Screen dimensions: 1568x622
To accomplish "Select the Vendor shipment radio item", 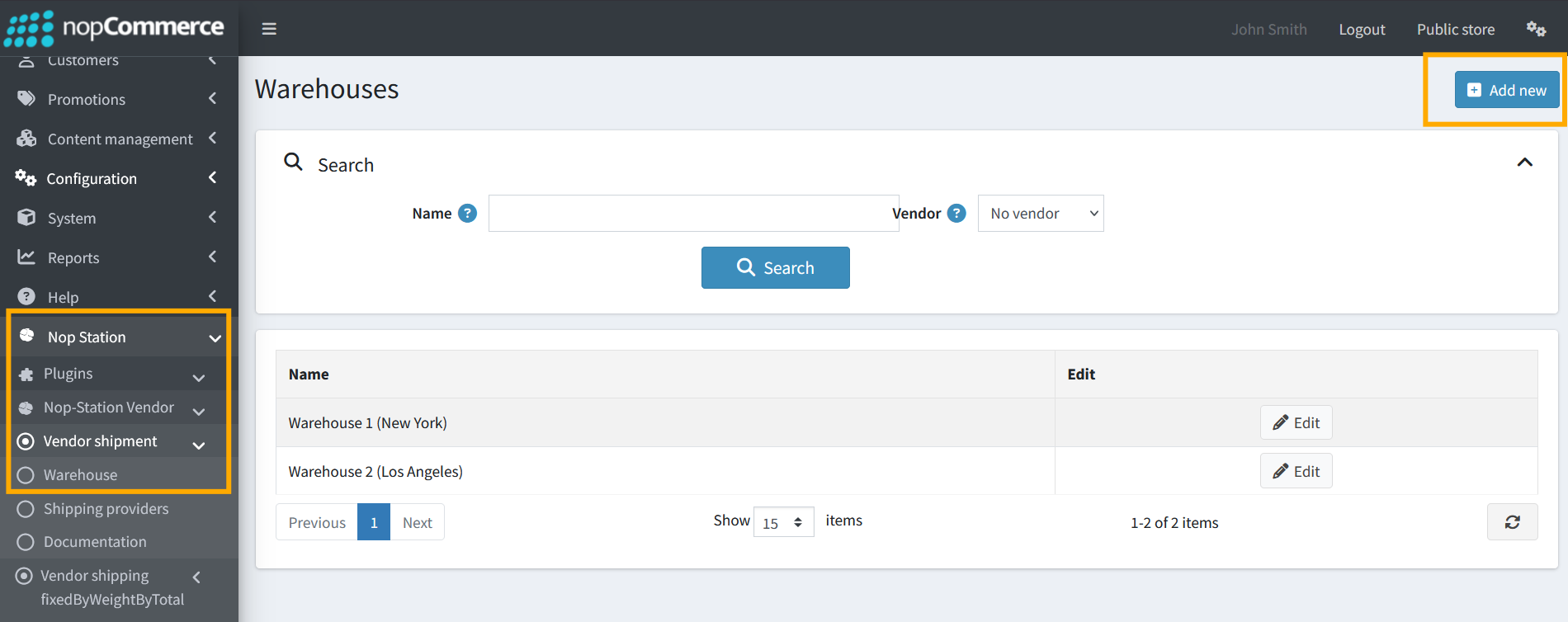I will (x=26, y=441).
